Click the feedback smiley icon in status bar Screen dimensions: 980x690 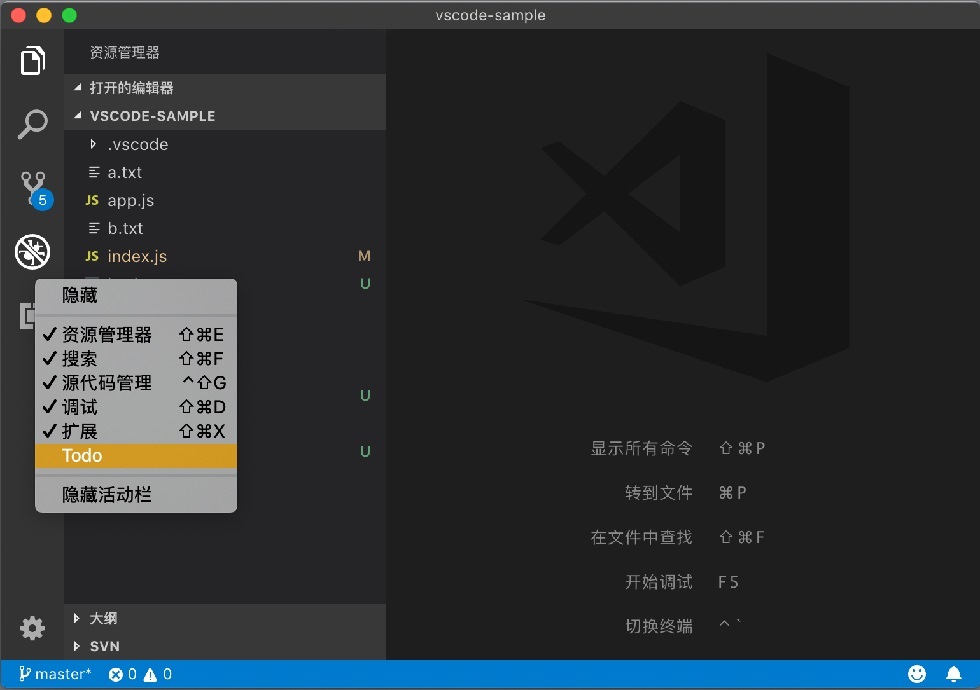coord(917,674)
